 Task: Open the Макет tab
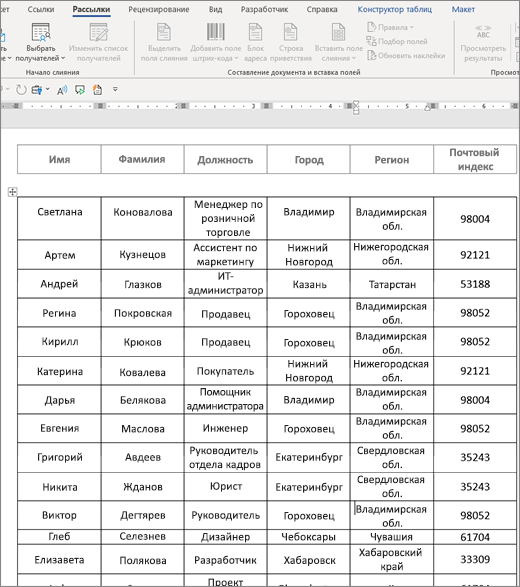pyautogui.click(x=463, y=9)
